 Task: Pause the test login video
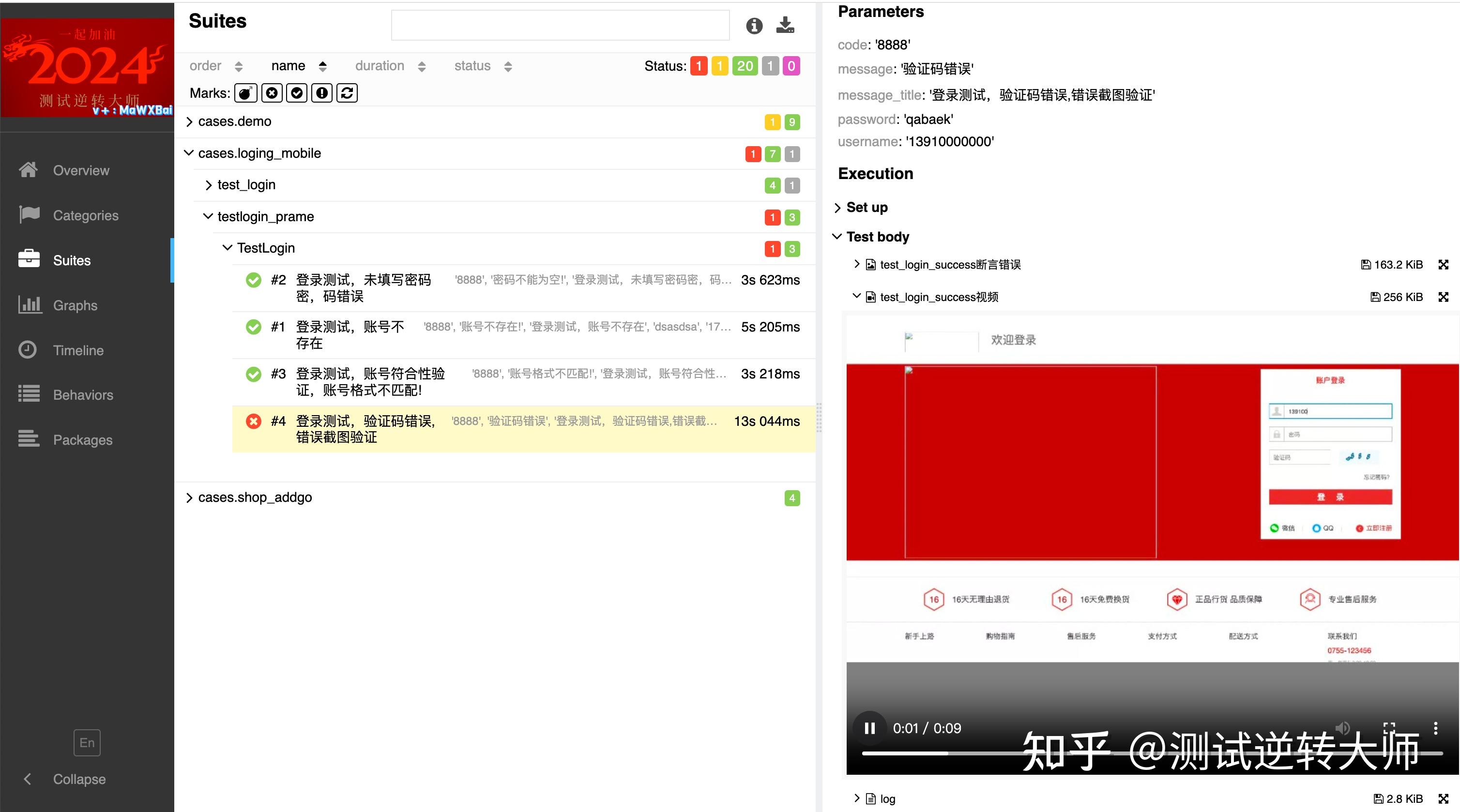(x=869, y=728)
